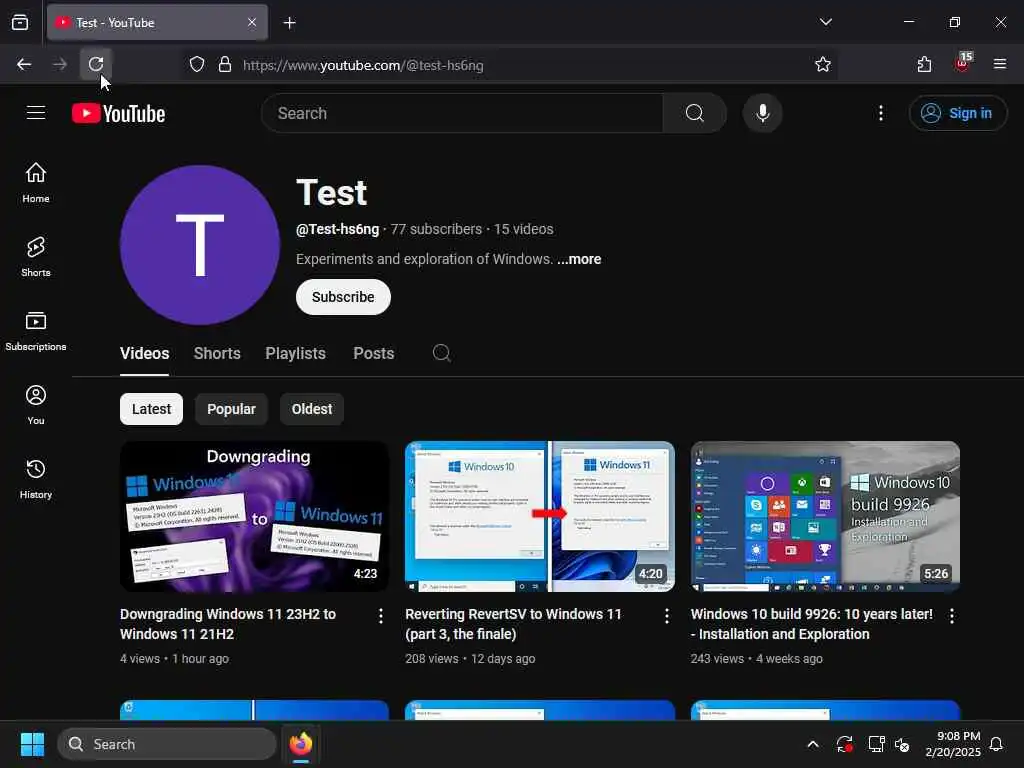Click the update sync tray icon

tap(844, 744)
